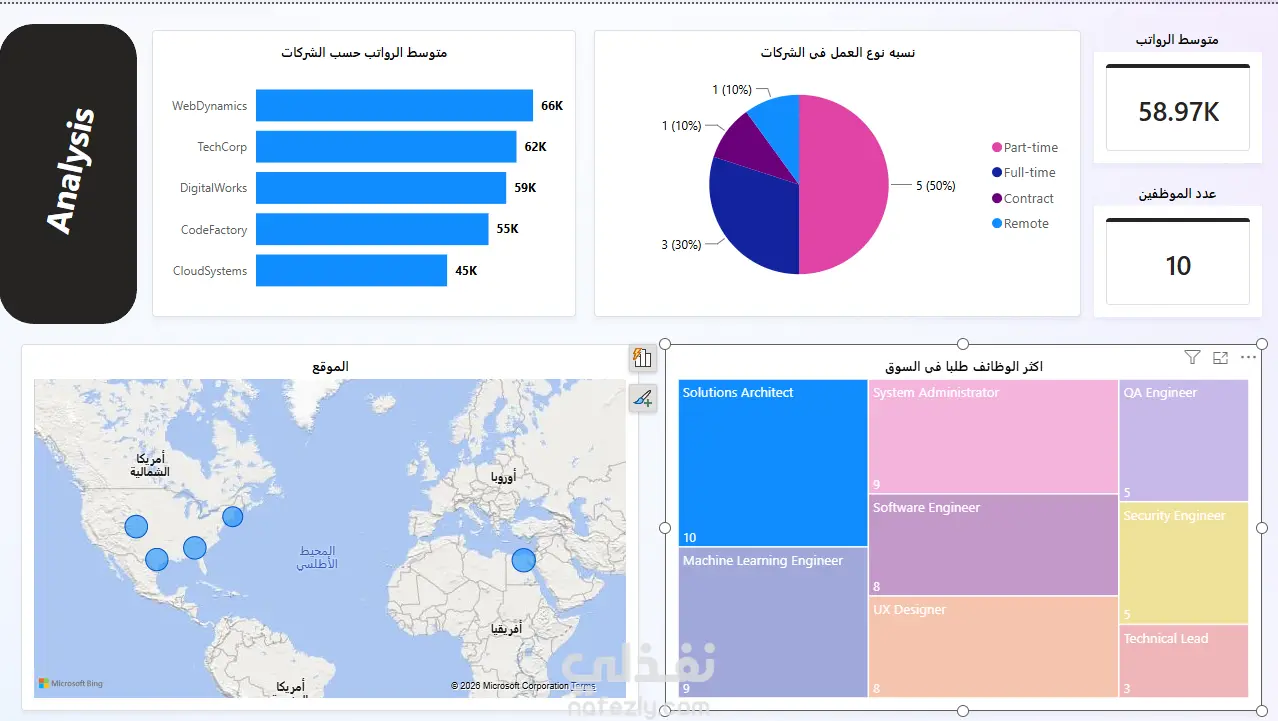
Task: Click the Microsoft Bing logo on map
Action: 71,683
